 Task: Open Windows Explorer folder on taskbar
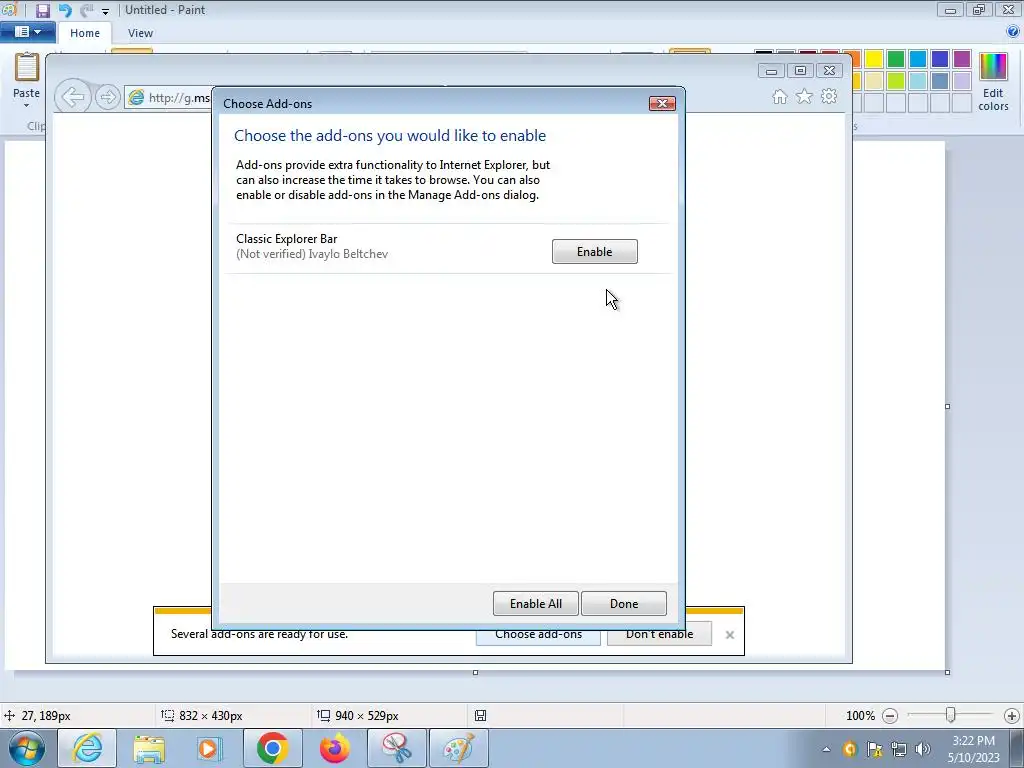(x=149, y=748)
